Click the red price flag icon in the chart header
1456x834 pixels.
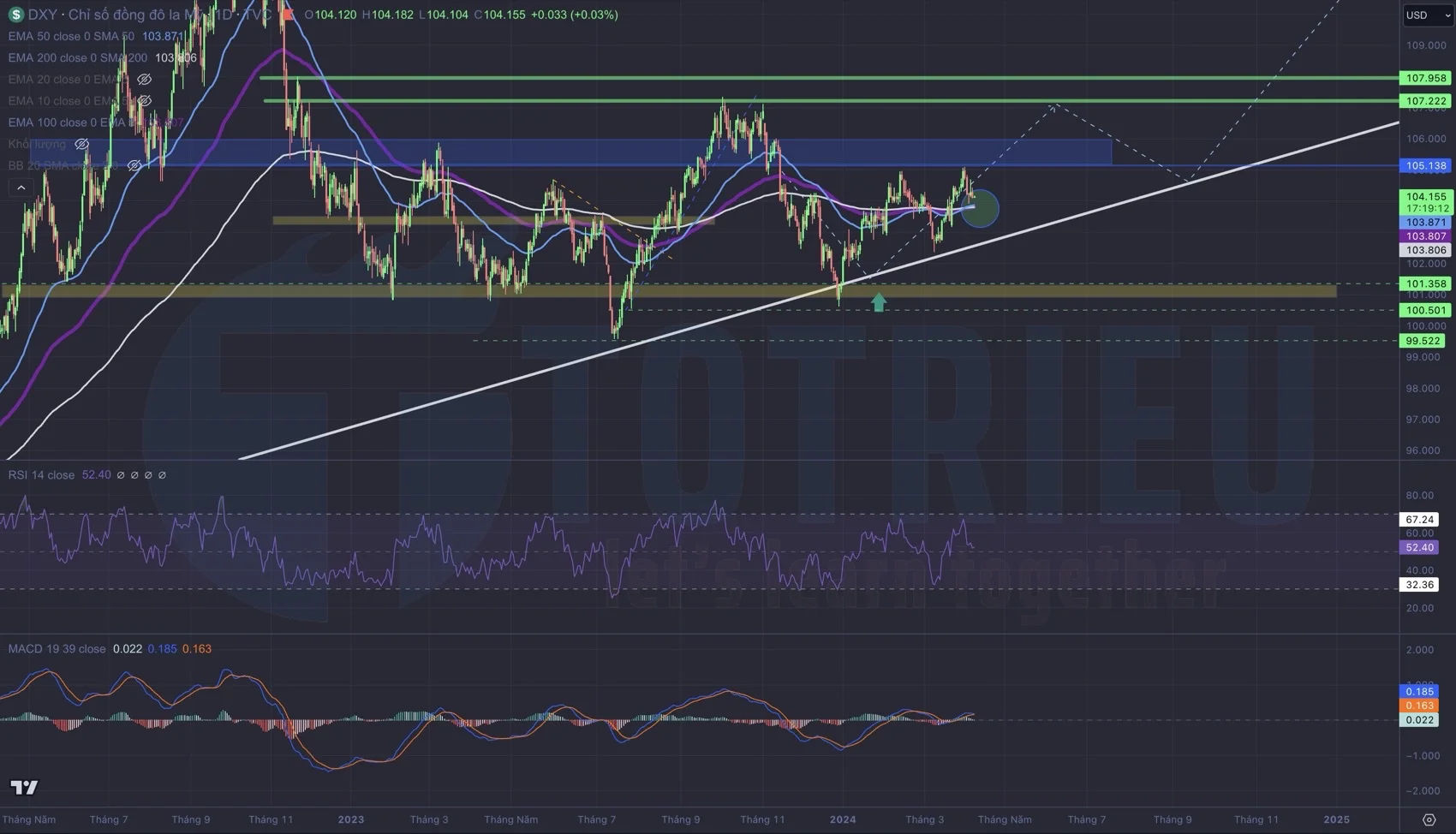pos(288,15)
